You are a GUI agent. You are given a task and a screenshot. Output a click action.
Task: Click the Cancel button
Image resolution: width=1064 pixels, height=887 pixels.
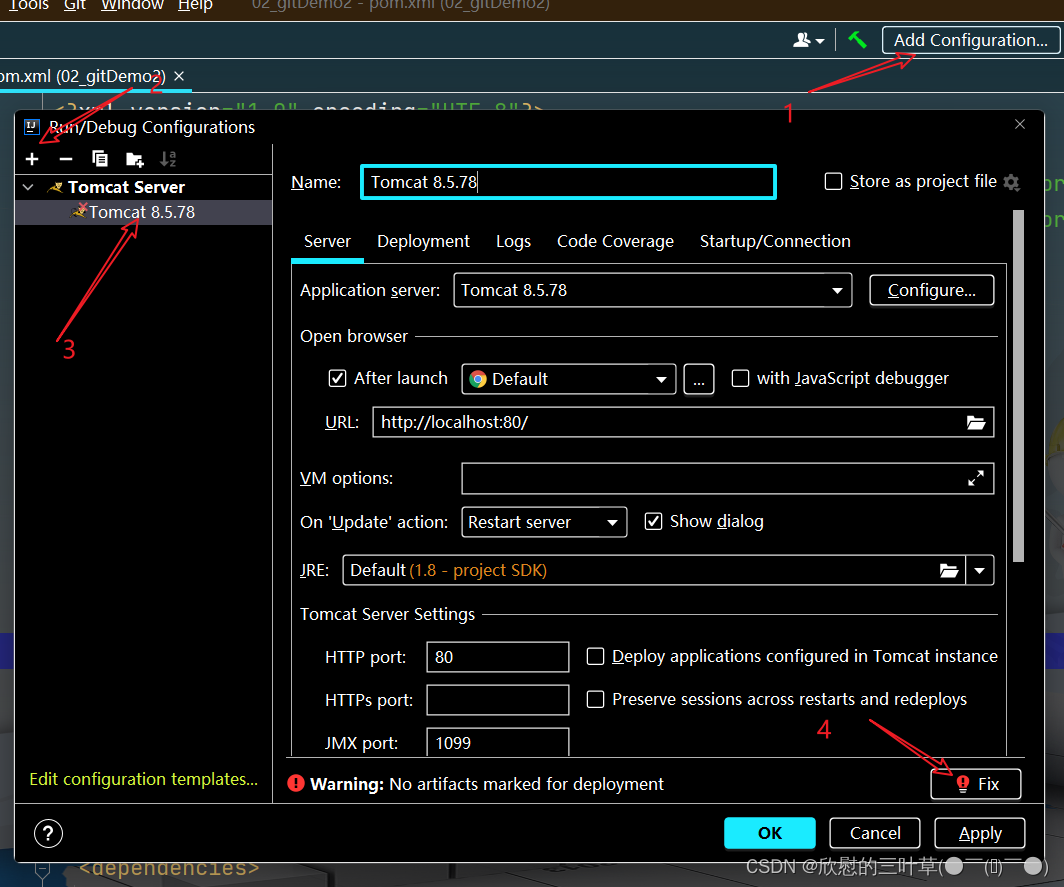pyautogui.click(x=875, y=833)
